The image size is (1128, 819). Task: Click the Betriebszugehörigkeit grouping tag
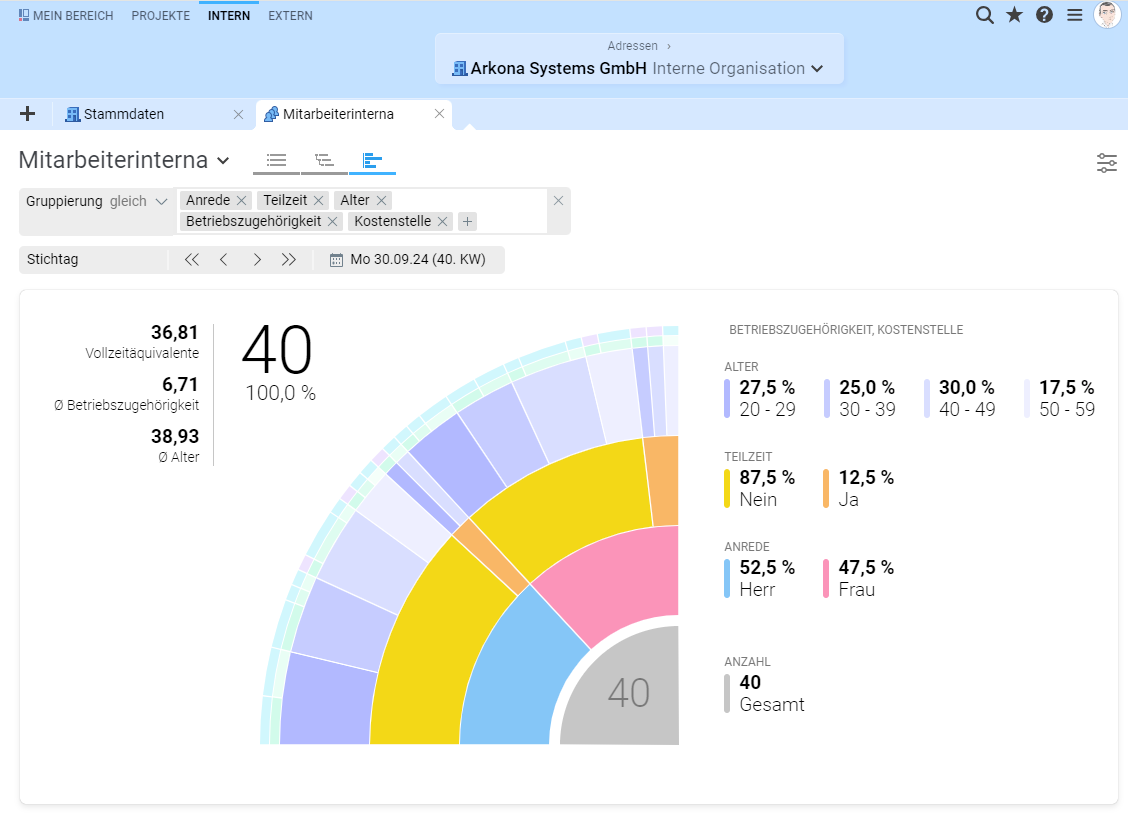253,222
